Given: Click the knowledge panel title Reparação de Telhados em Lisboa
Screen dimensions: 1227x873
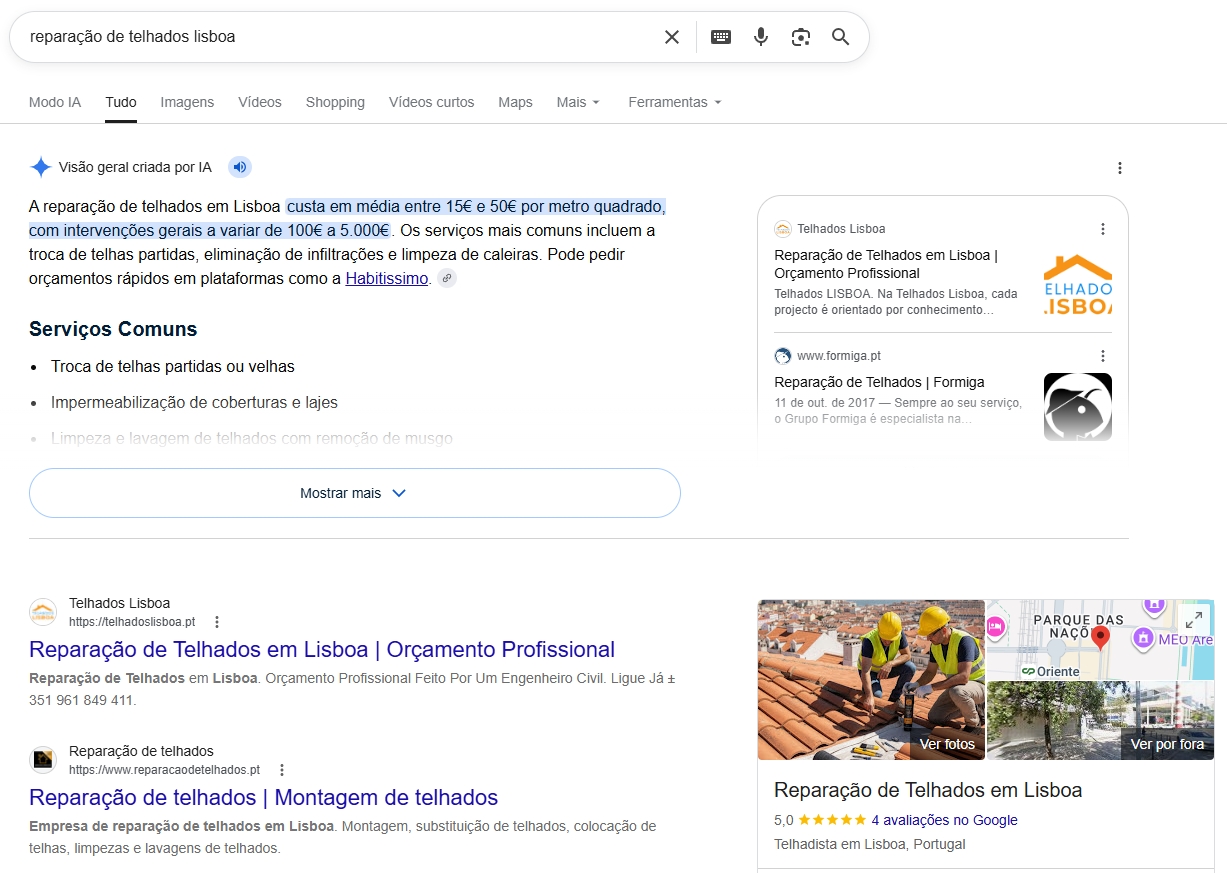Looking at the screenshot, I should click(x=928, y=790).
